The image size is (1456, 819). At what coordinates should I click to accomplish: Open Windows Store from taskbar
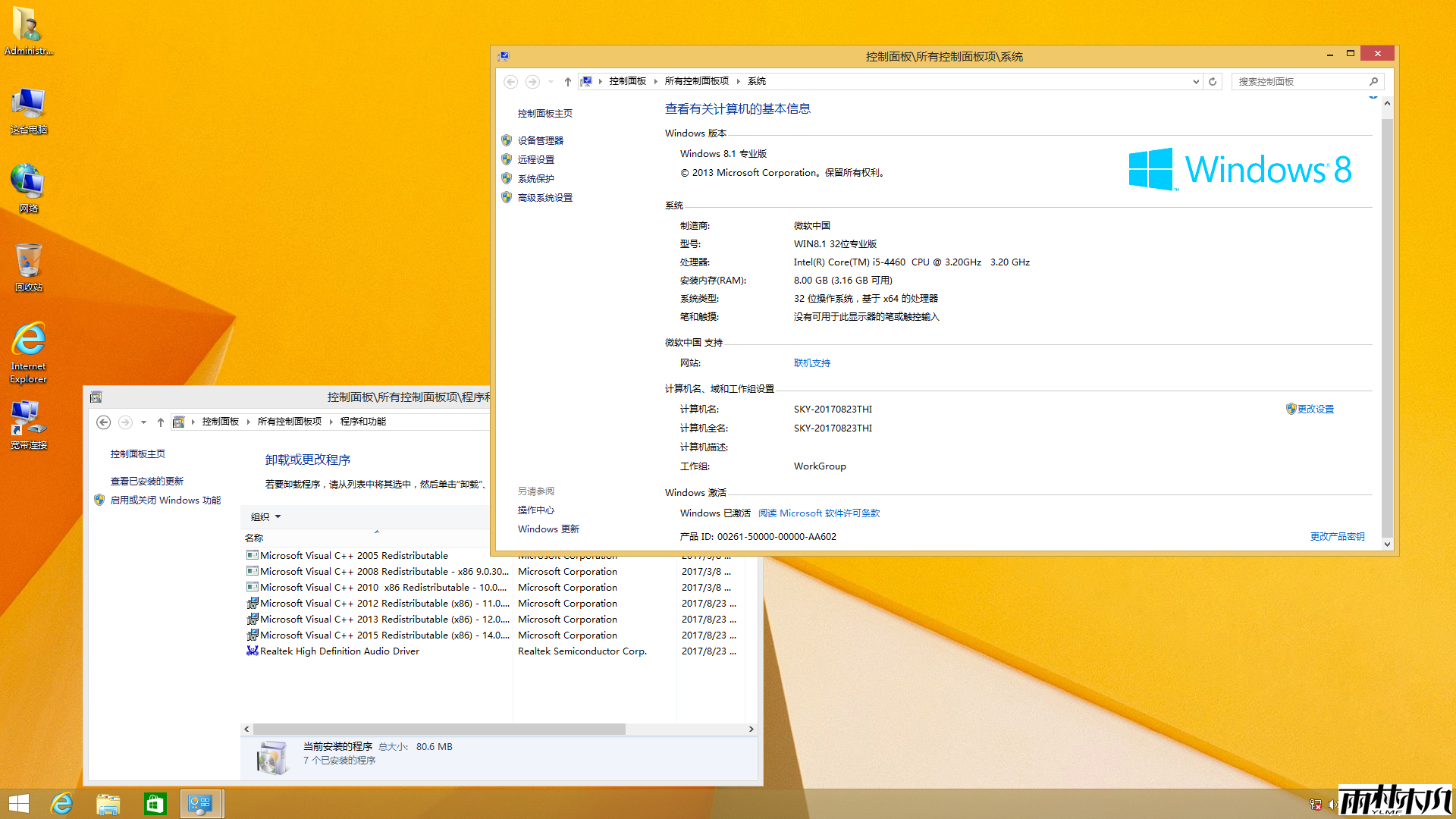coord(155,804)
